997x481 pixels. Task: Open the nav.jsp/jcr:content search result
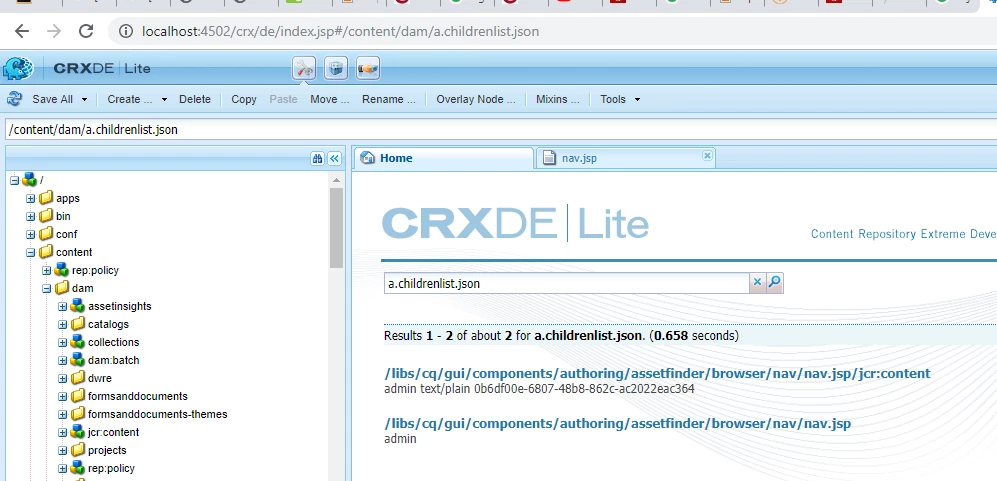coord(657,373)
